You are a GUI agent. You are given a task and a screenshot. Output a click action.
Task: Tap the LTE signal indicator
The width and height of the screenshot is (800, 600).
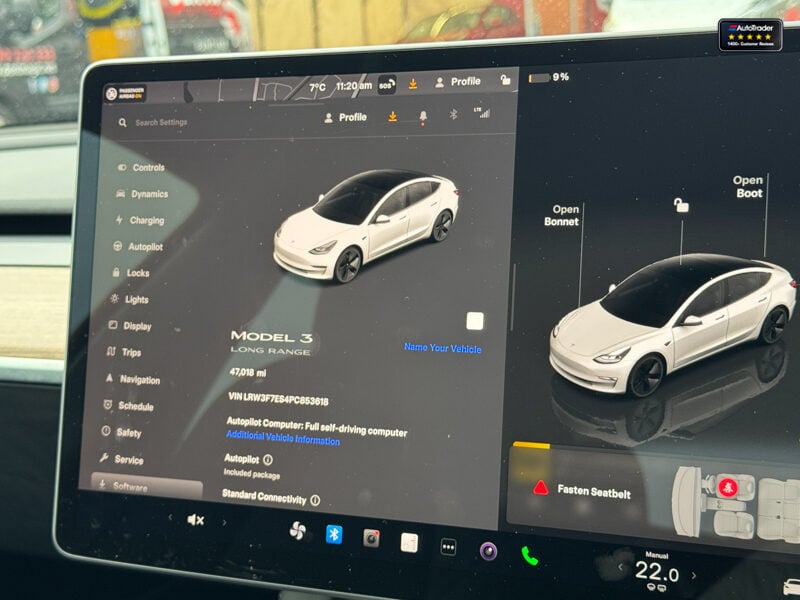pyautogui.click(x=482, y=114)
